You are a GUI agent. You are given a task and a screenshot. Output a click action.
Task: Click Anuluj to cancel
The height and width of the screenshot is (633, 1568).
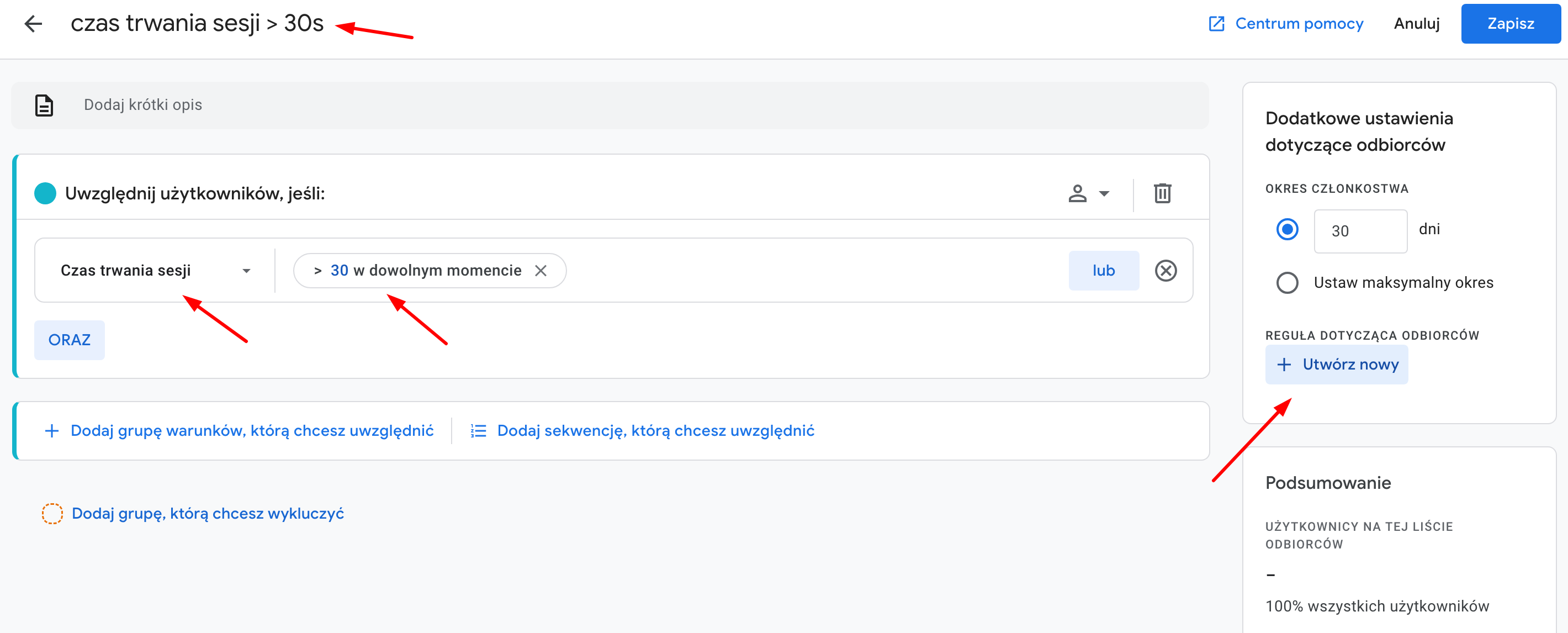pos(1416,24)
